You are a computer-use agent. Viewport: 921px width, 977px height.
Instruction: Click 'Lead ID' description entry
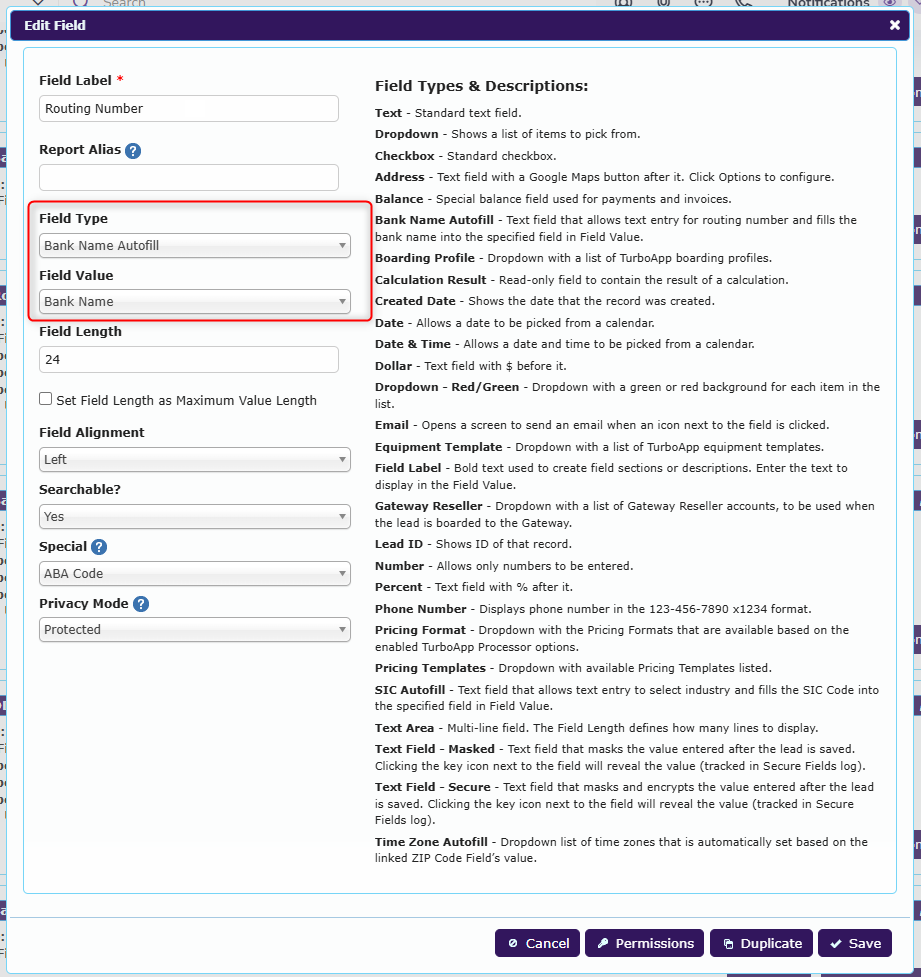473,545
